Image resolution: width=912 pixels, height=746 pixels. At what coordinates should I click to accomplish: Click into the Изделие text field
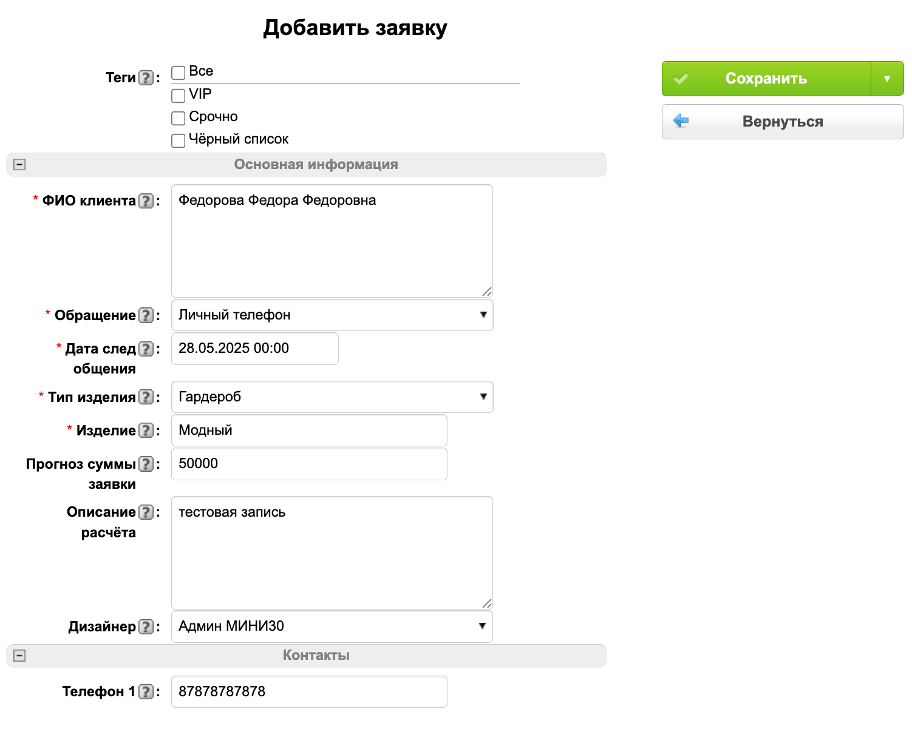pos(309,431)
